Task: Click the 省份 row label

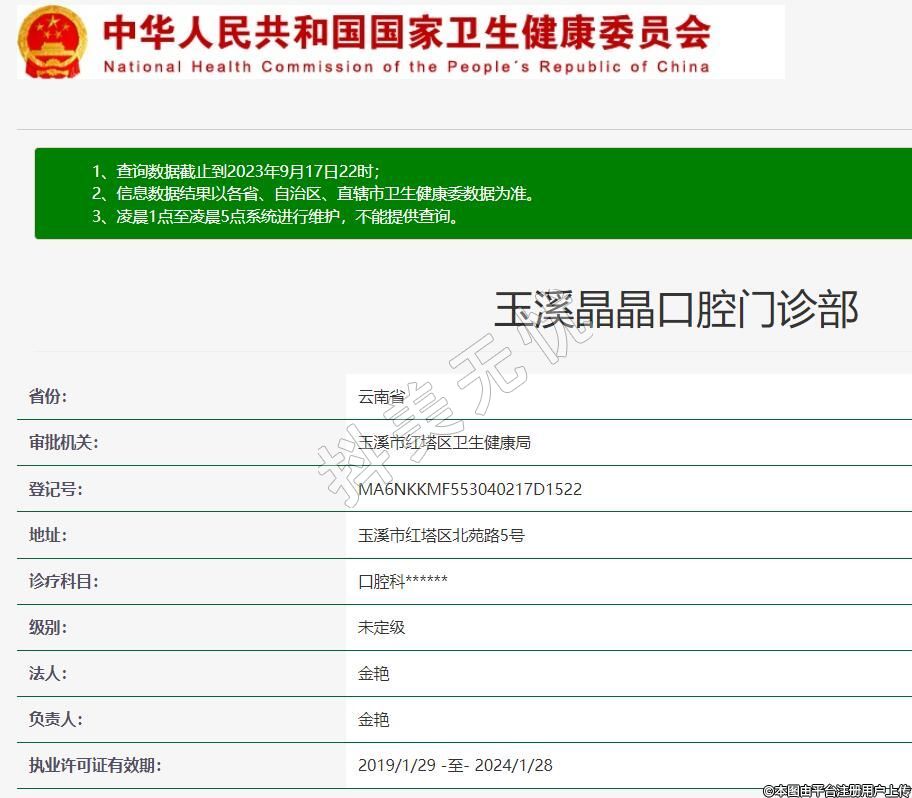Action: click(x=48, y=396)
